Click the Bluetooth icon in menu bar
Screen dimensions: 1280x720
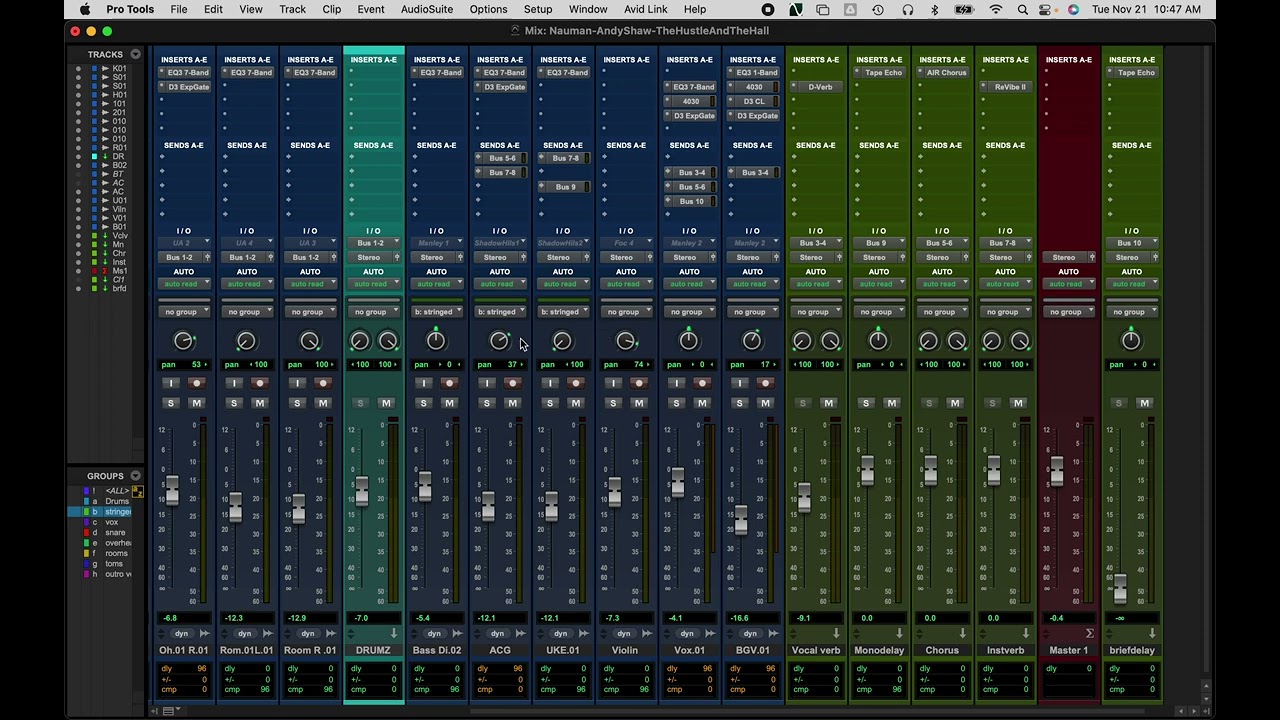pos(935,9)
